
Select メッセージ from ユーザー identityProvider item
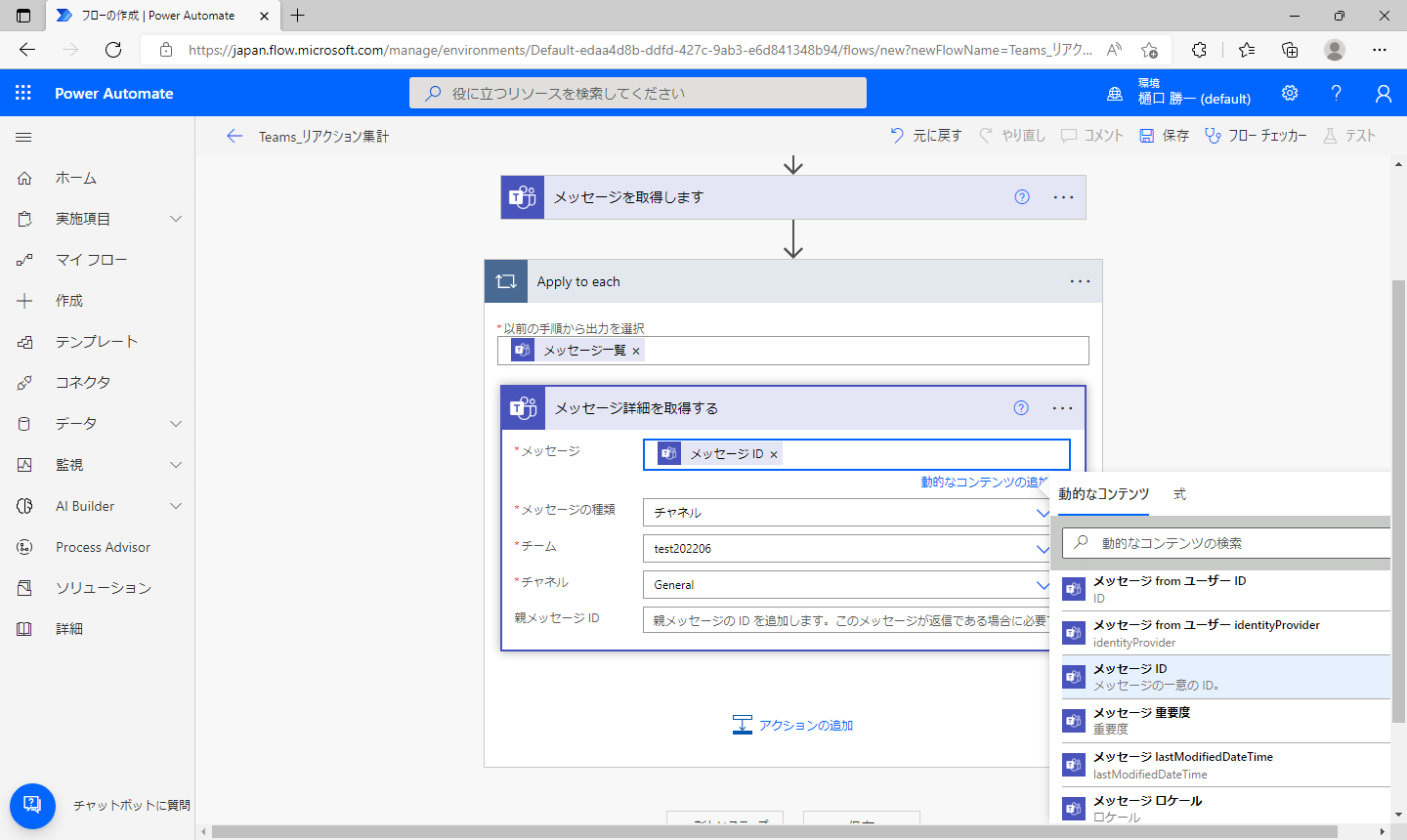[1226, 633]
